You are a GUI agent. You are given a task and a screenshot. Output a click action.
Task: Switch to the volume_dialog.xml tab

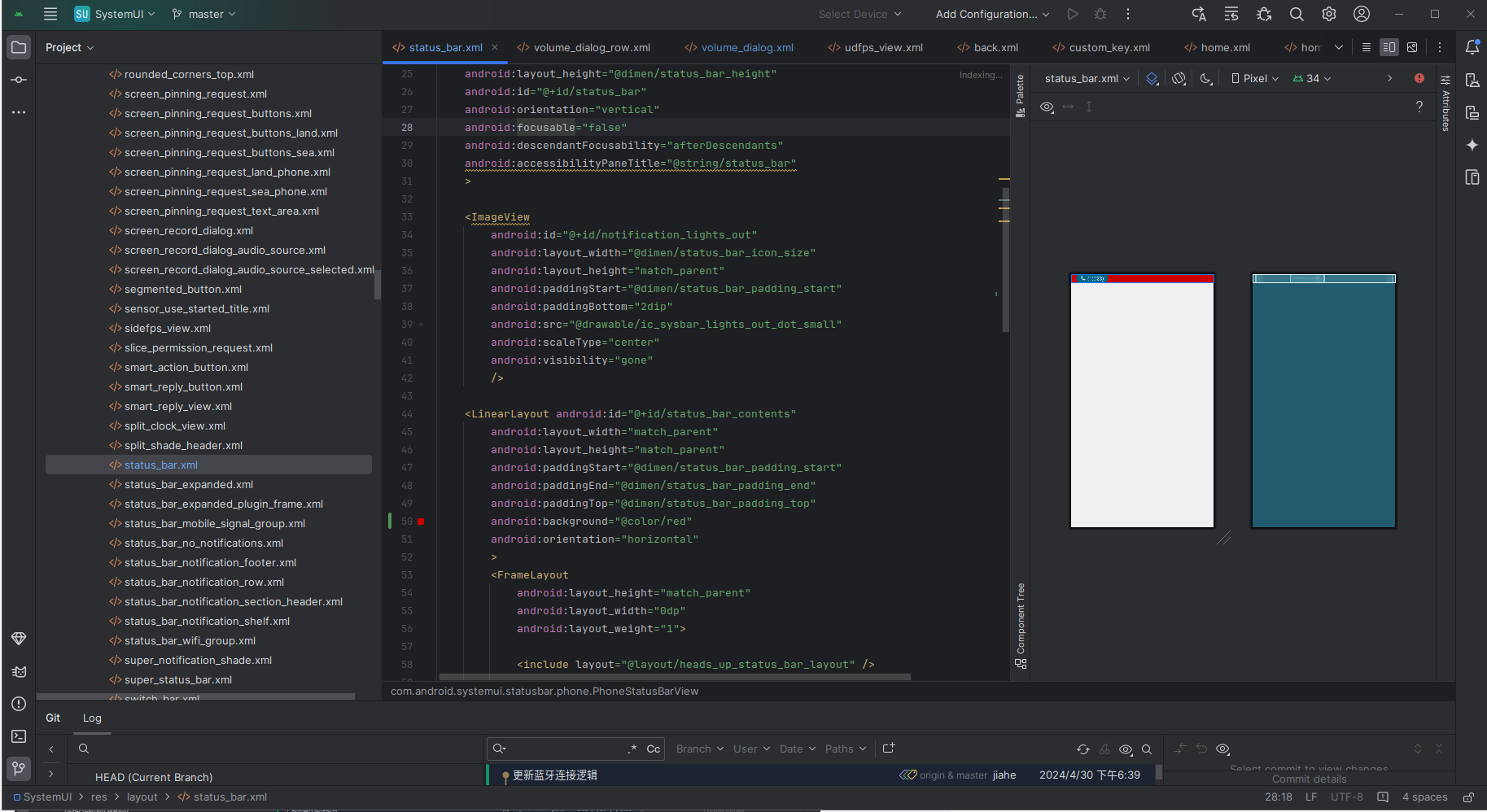pyautogui.click(x=746, y=47)
